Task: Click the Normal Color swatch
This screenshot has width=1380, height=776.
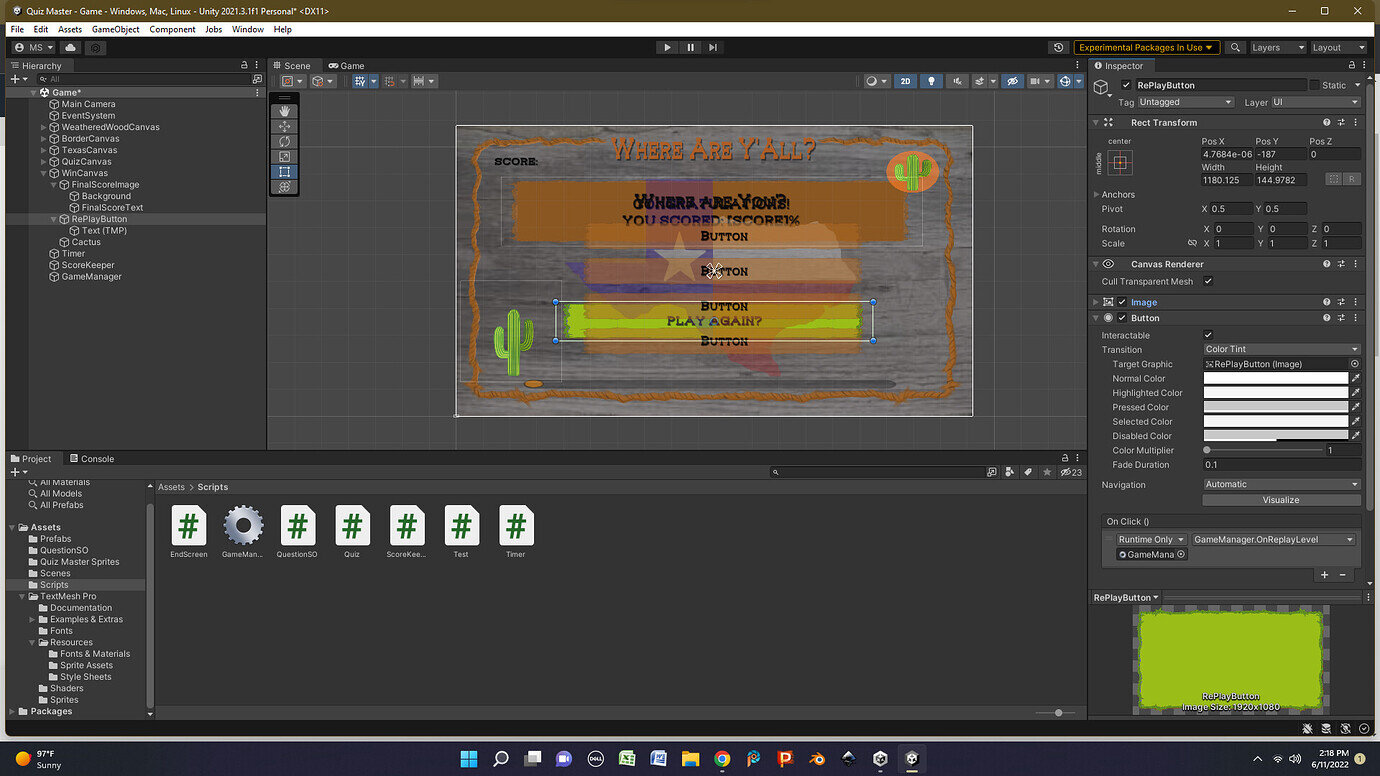Action: [x=1275, y=379]
